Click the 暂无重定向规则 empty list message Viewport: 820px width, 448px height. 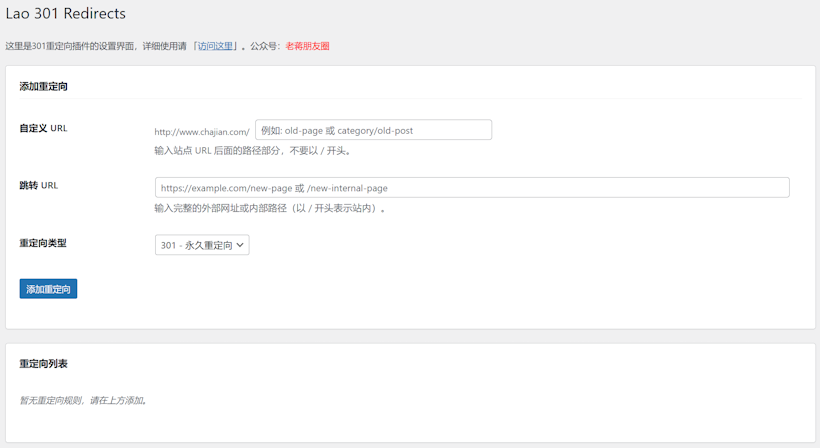click(84, 400)
